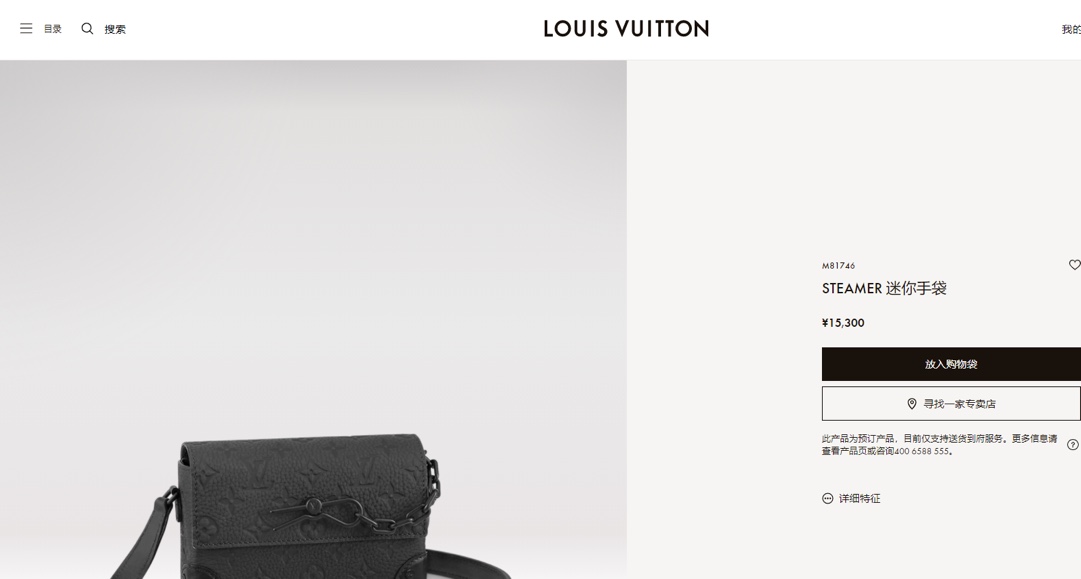Click the 目录 menu label

53,29
